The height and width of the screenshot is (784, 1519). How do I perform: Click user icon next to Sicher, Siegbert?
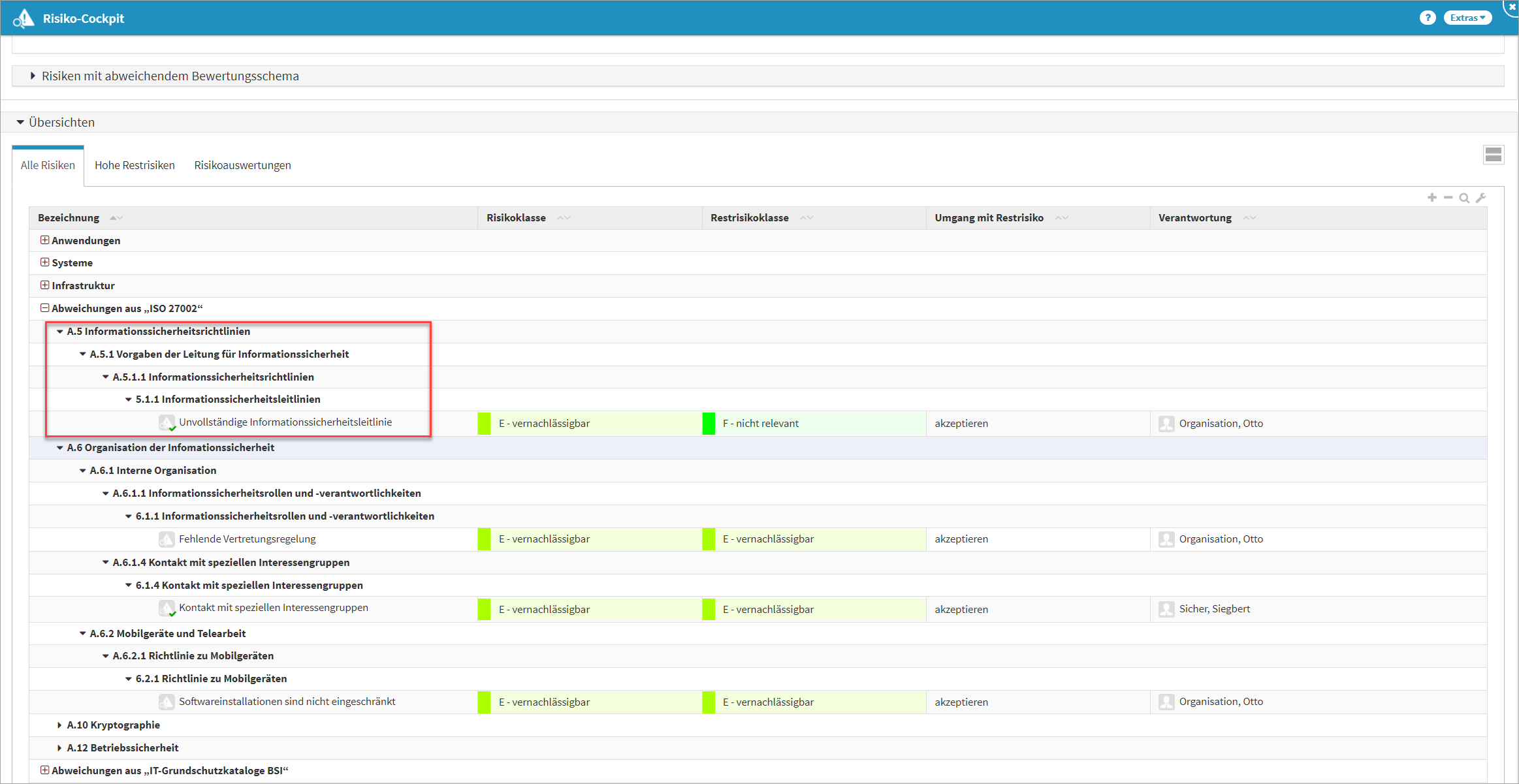tap(1166, 609)
